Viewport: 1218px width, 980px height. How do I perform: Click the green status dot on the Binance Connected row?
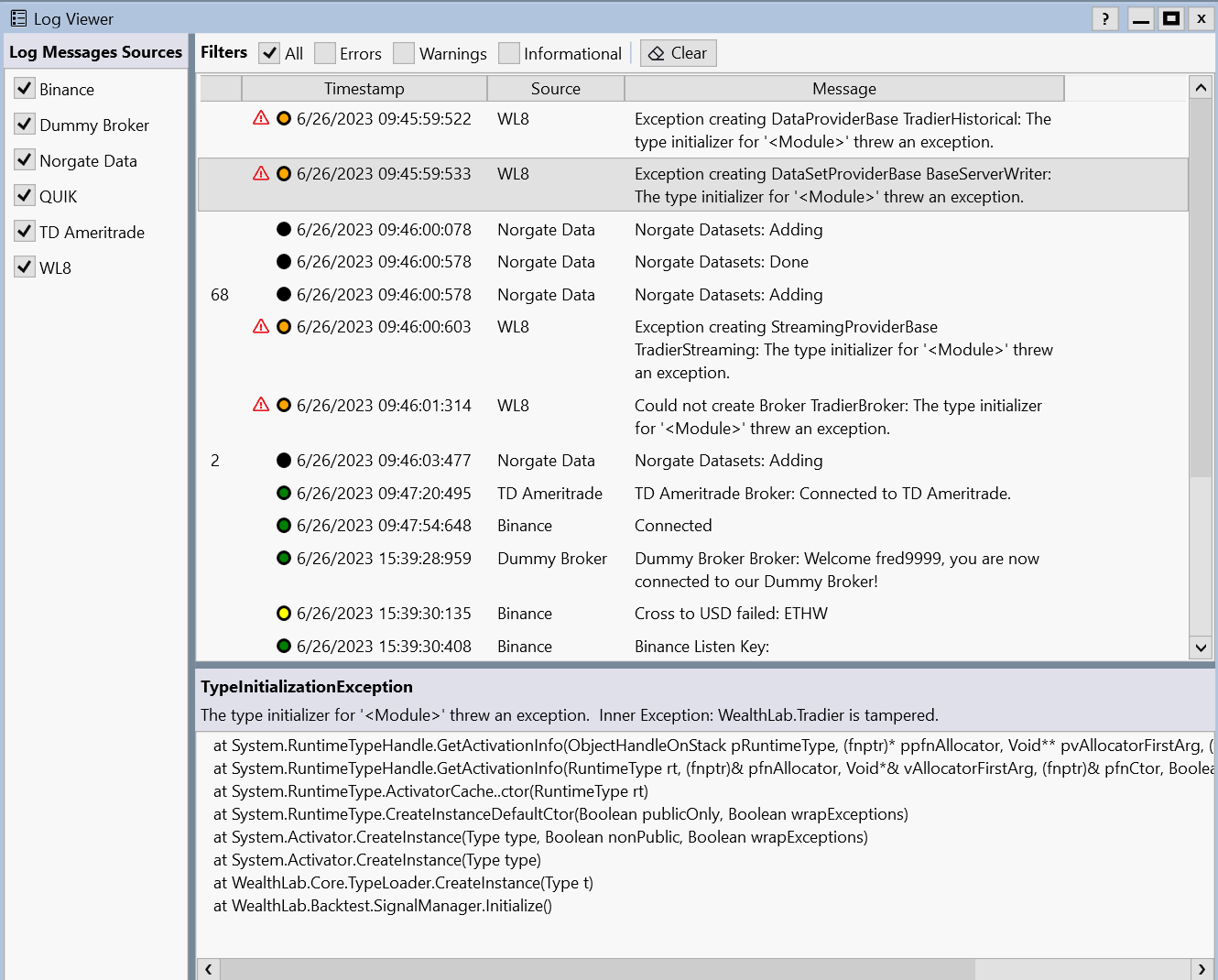[x=284, y=525]
